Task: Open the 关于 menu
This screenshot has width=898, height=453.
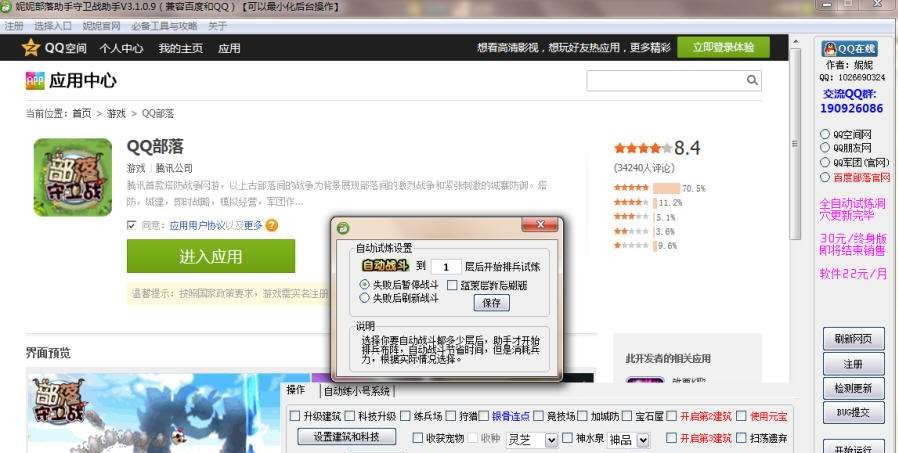Action: click(x=218, y=26)
